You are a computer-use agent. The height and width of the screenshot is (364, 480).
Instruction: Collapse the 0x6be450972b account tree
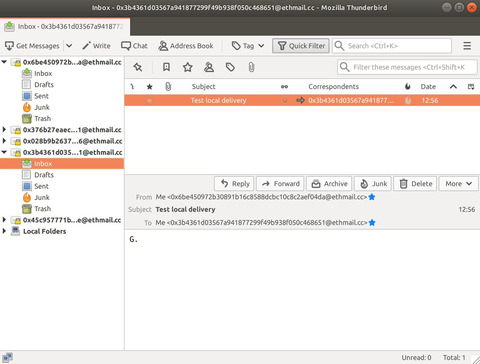[4, 62]
